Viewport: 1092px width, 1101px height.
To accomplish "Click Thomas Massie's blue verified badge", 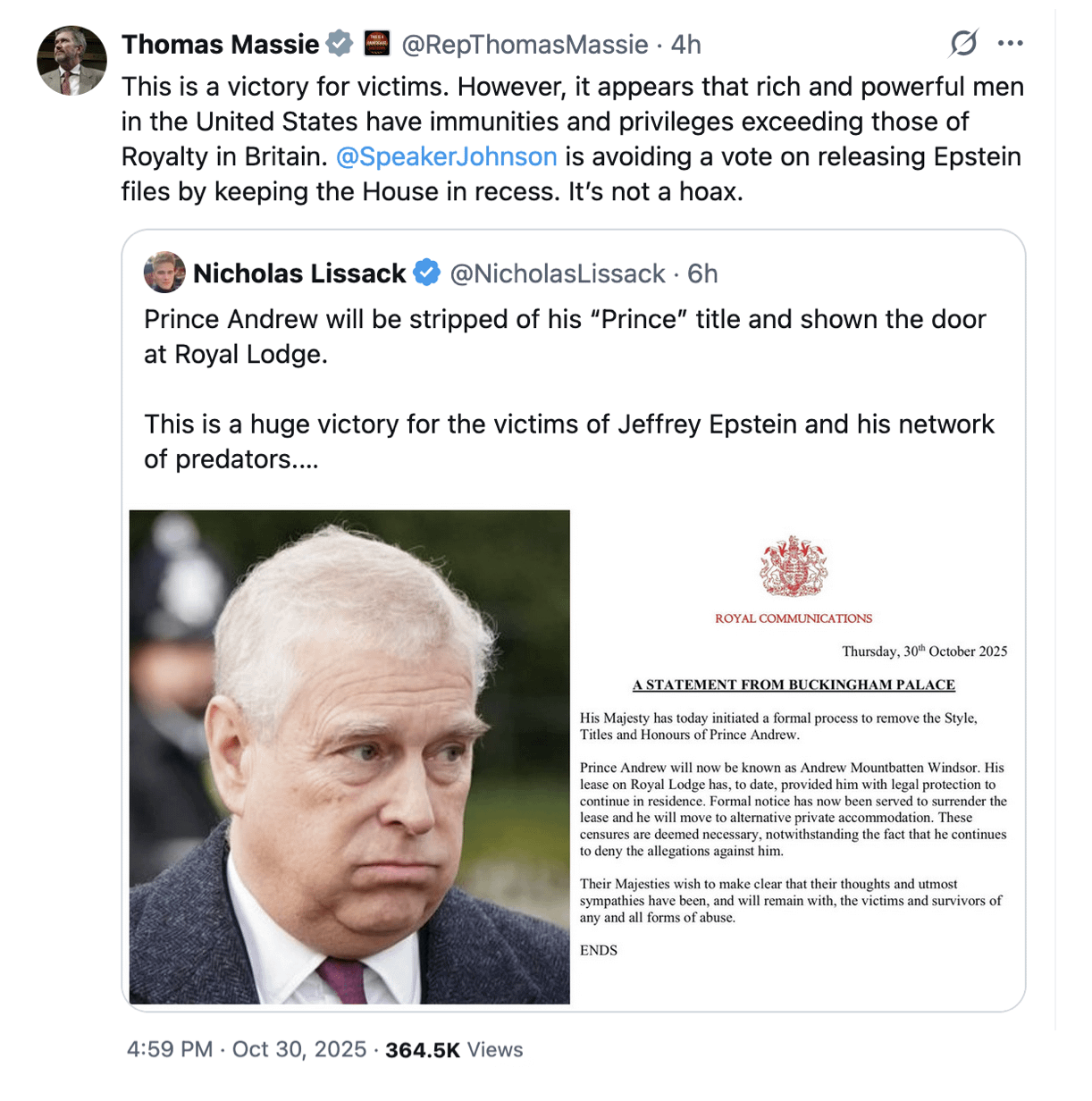I will pyautogui.click(x=340, y=44).
